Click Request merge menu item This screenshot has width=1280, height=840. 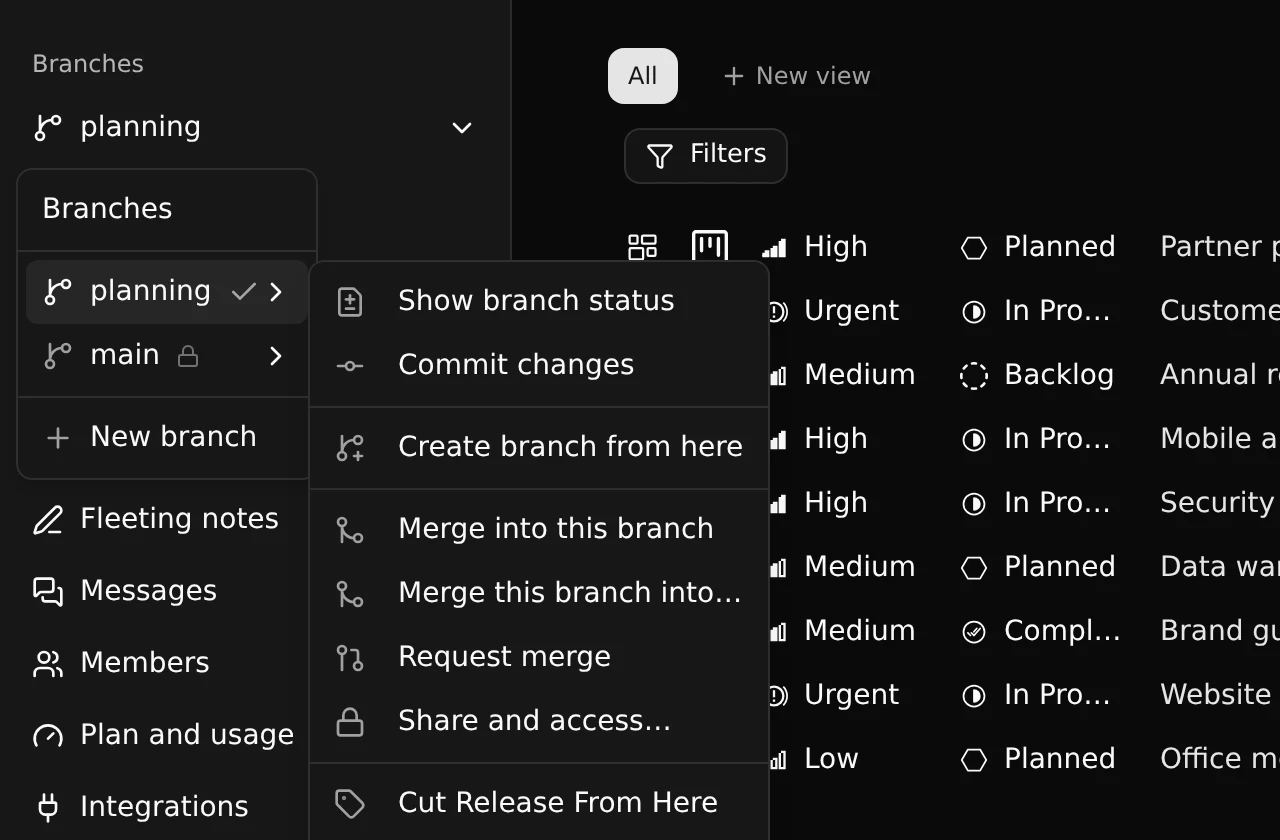(x=539, y=657)
